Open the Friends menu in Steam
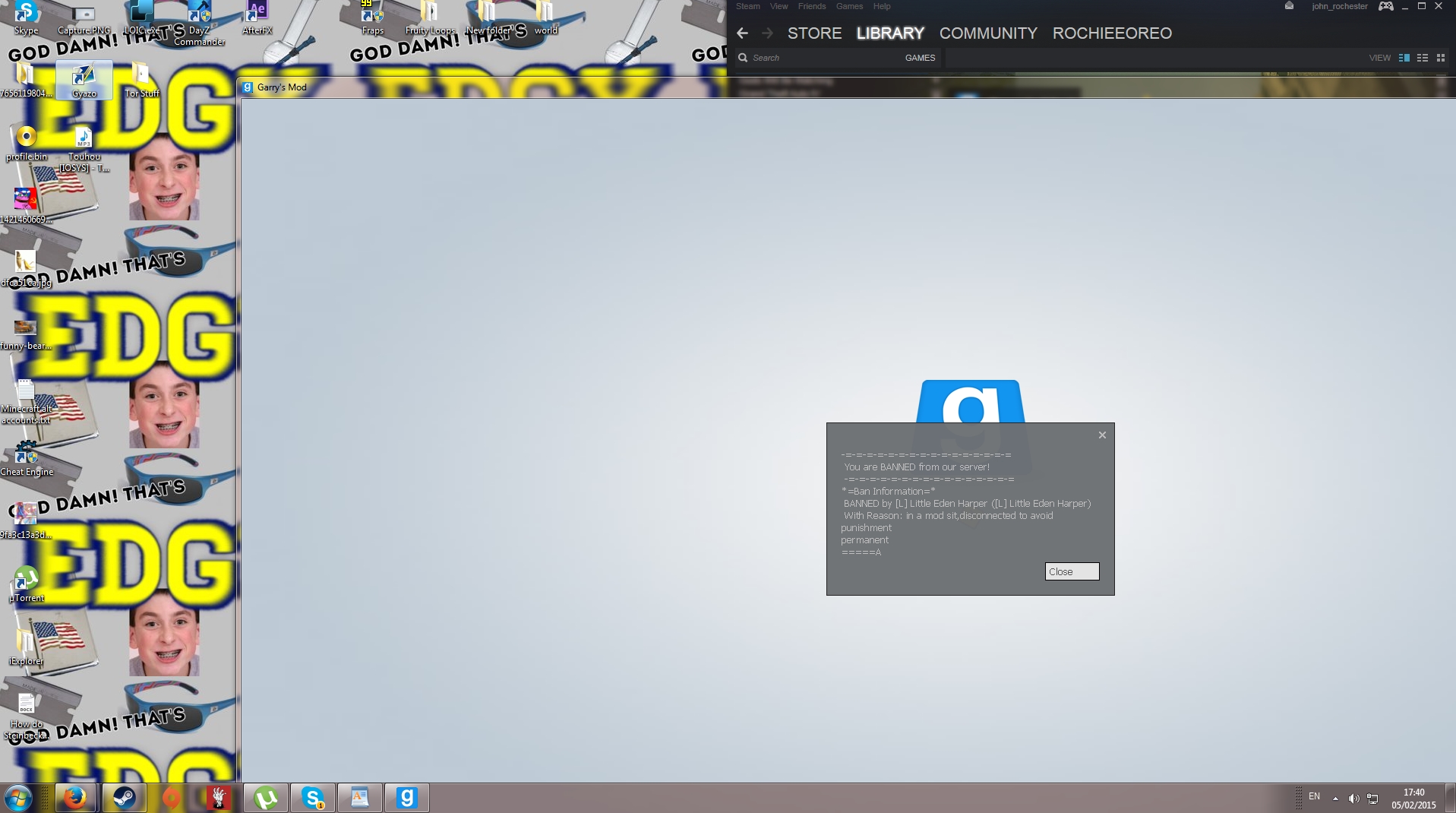 click(x=812, y=6)
